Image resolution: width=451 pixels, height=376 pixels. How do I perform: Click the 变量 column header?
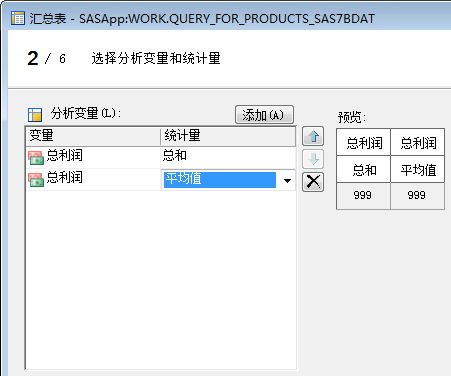pyautogui.click(x=93, y=136)
